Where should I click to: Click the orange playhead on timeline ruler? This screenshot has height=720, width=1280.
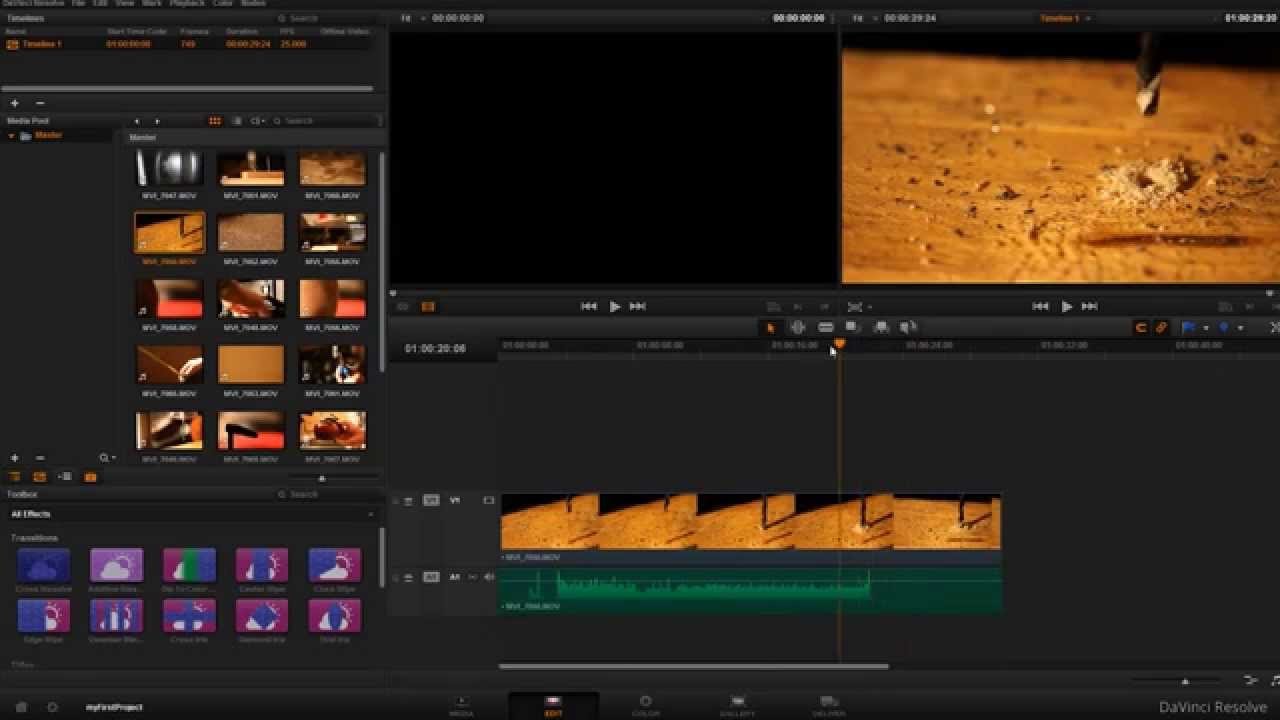coord(839,345)
